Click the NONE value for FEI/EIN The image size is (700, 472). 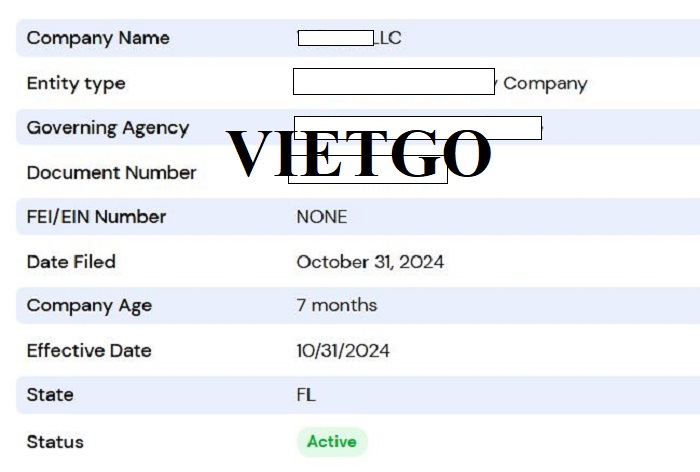click(x=322, y=217)
